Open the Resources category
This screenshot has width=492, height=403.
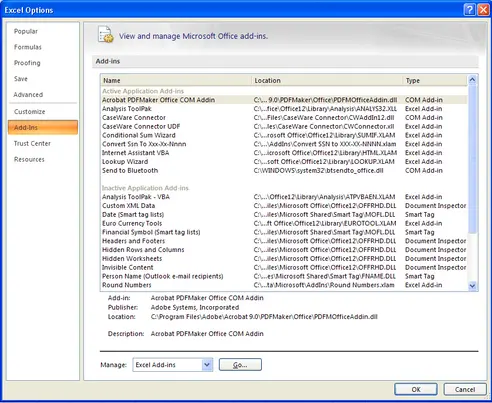click(29, 159)
